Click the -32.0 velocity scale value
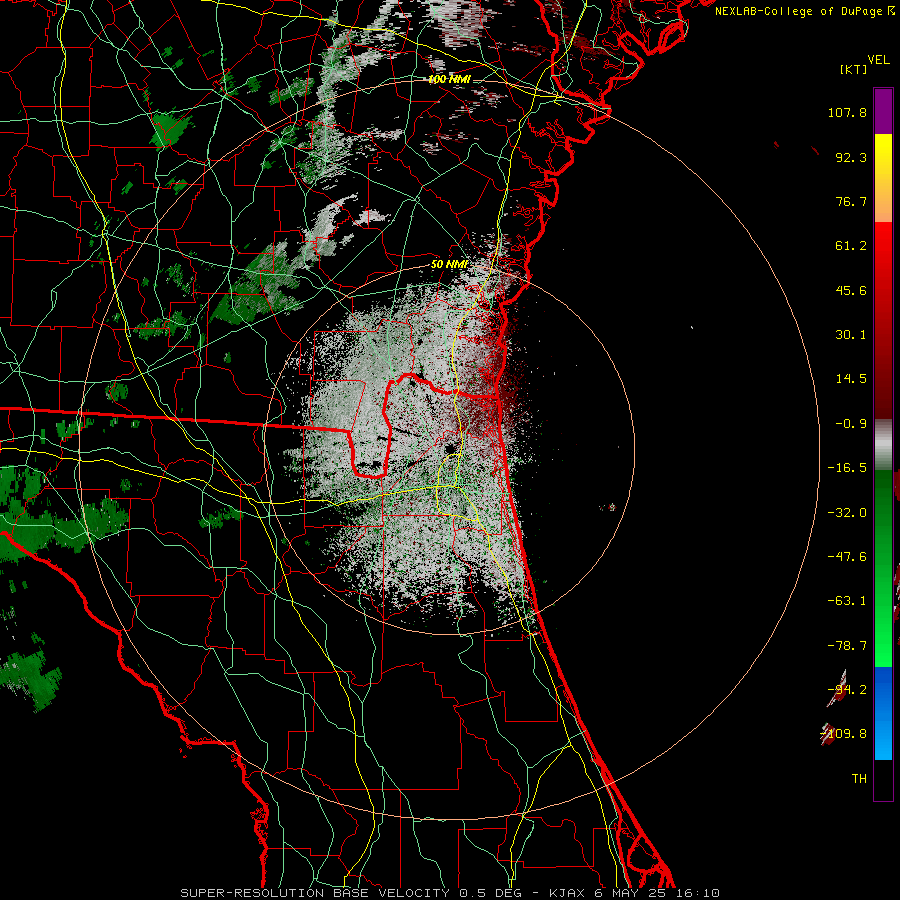 847,513
